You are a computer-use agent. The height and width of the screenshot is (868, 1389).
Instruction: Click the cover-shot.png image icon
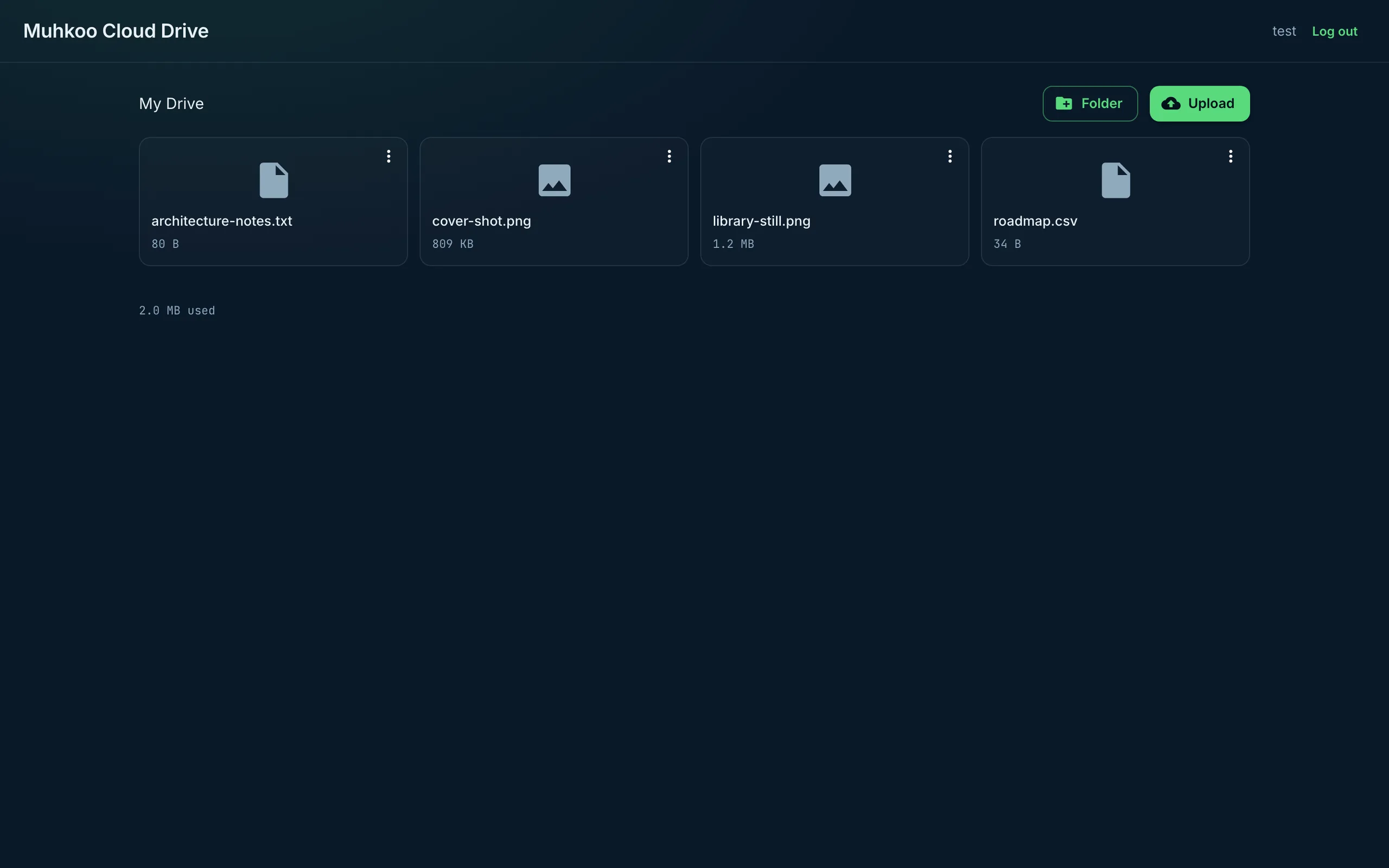[555, 180]
